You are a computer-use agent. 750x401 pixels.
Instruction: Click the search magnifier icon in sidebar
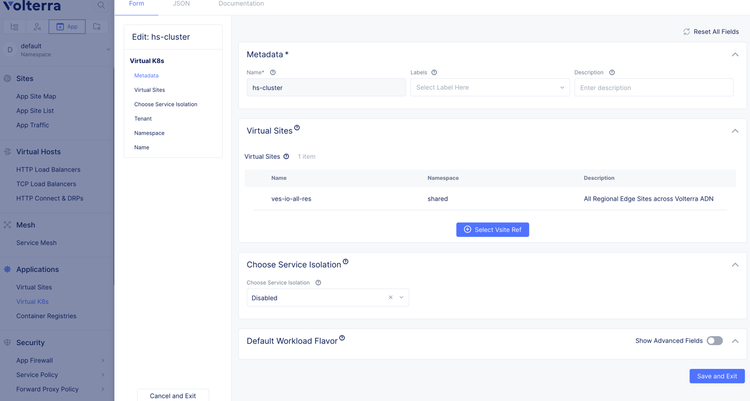point(101,5)
